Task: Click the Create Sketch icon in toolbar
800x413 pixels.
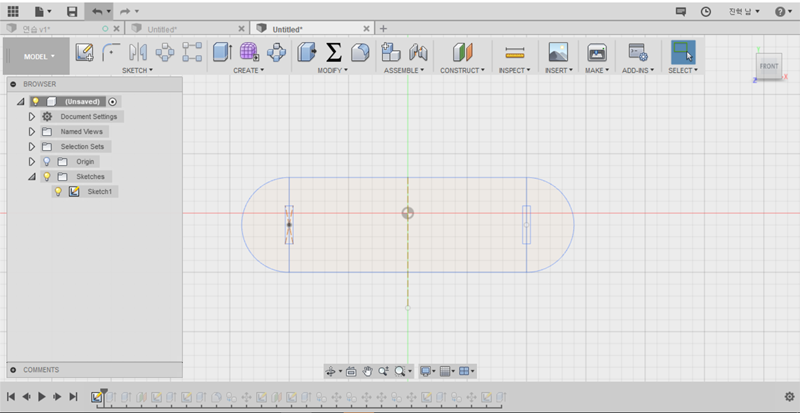Action: 85,52
